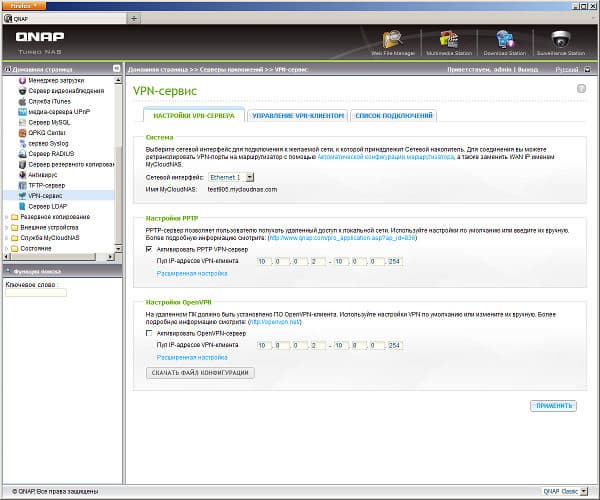Open the qnap.com PPTP info link
Screen dimensions: 600x500
342,238
